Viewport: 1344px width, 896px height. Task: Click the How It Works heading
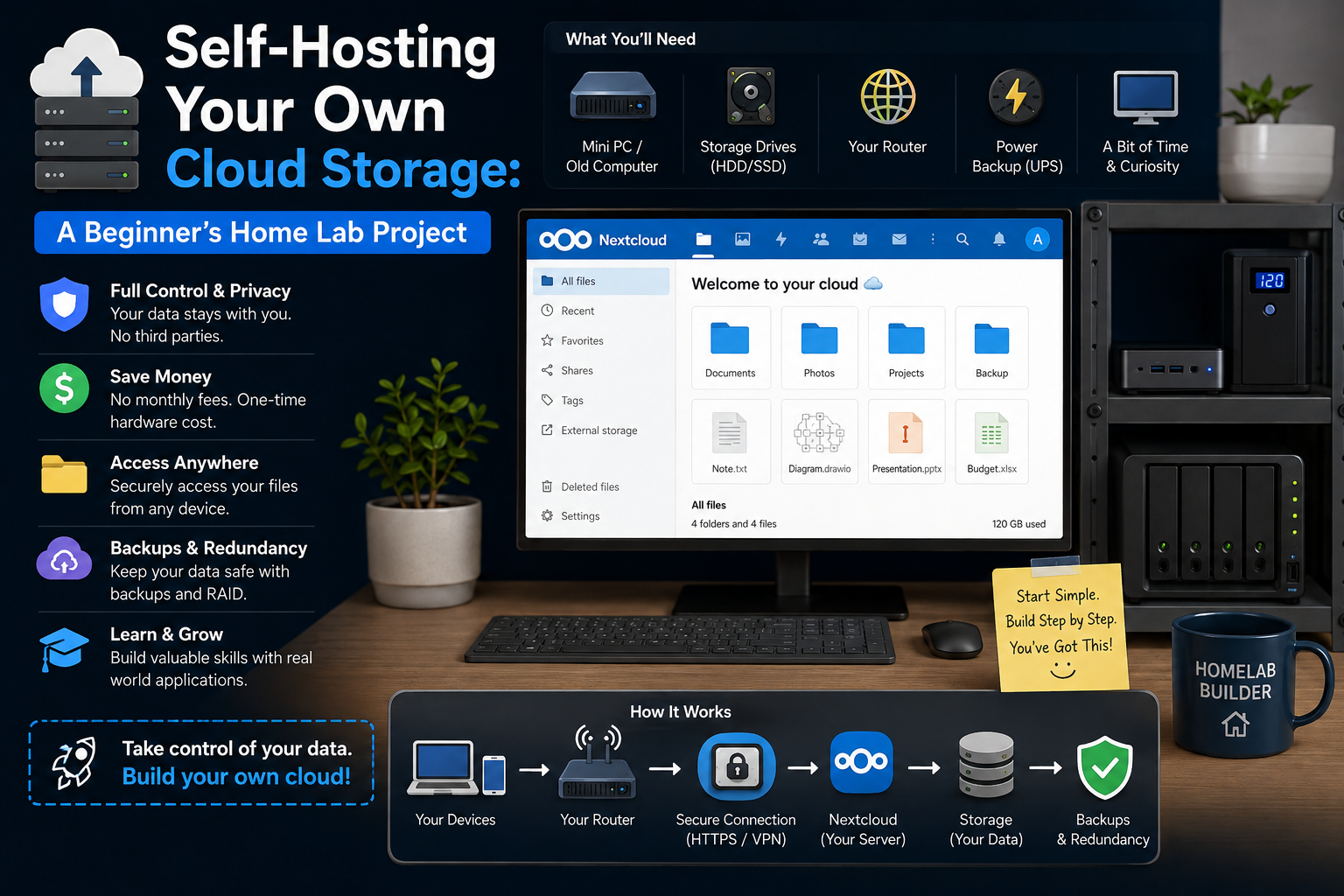(x=681, y=711)
